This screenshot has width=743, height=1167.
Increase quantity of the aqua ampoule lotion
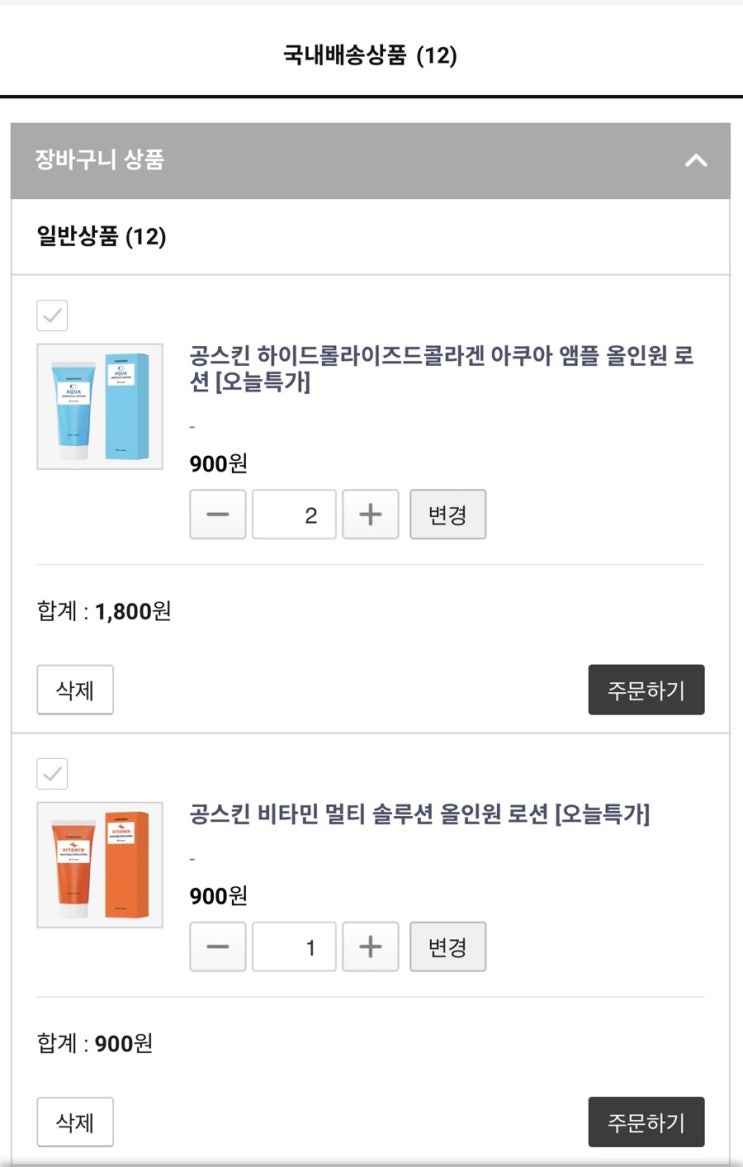[x=370, y=514]
